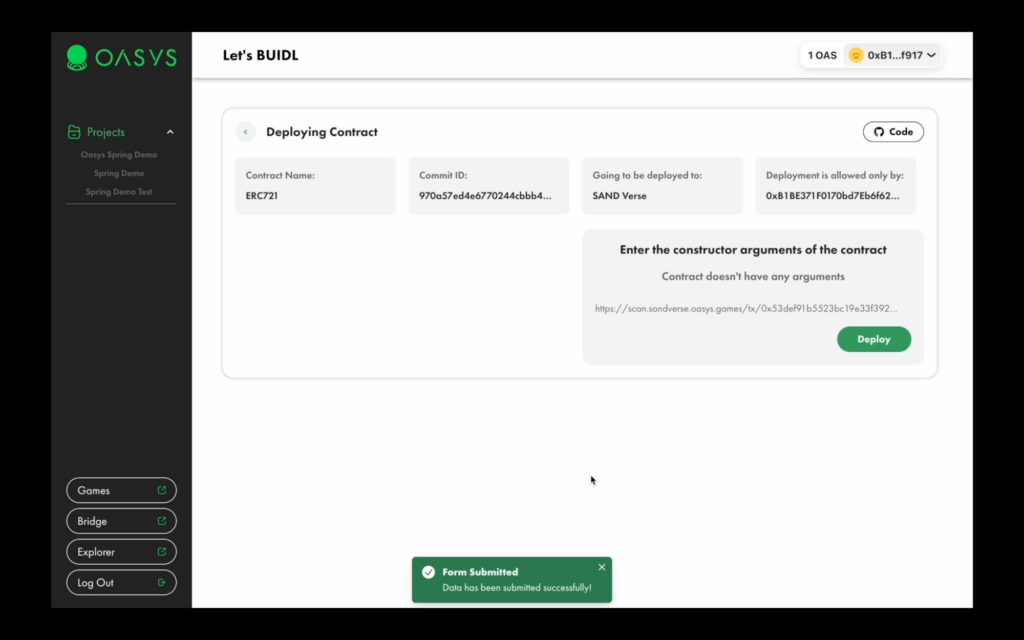
Task: Open the 0xB1...f917 wallet dropdown
Action: click(x=892, y=56)
